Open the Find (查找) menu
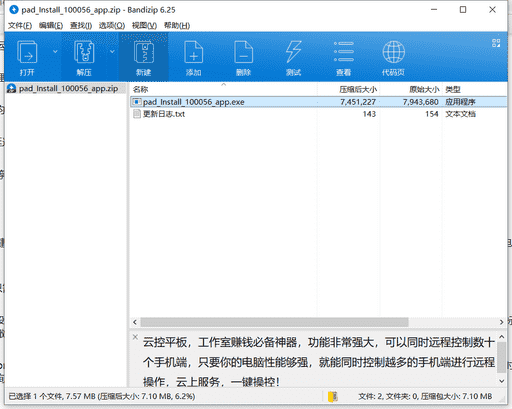The width and height of the screenshot is (512, 409). coord(81,25)
